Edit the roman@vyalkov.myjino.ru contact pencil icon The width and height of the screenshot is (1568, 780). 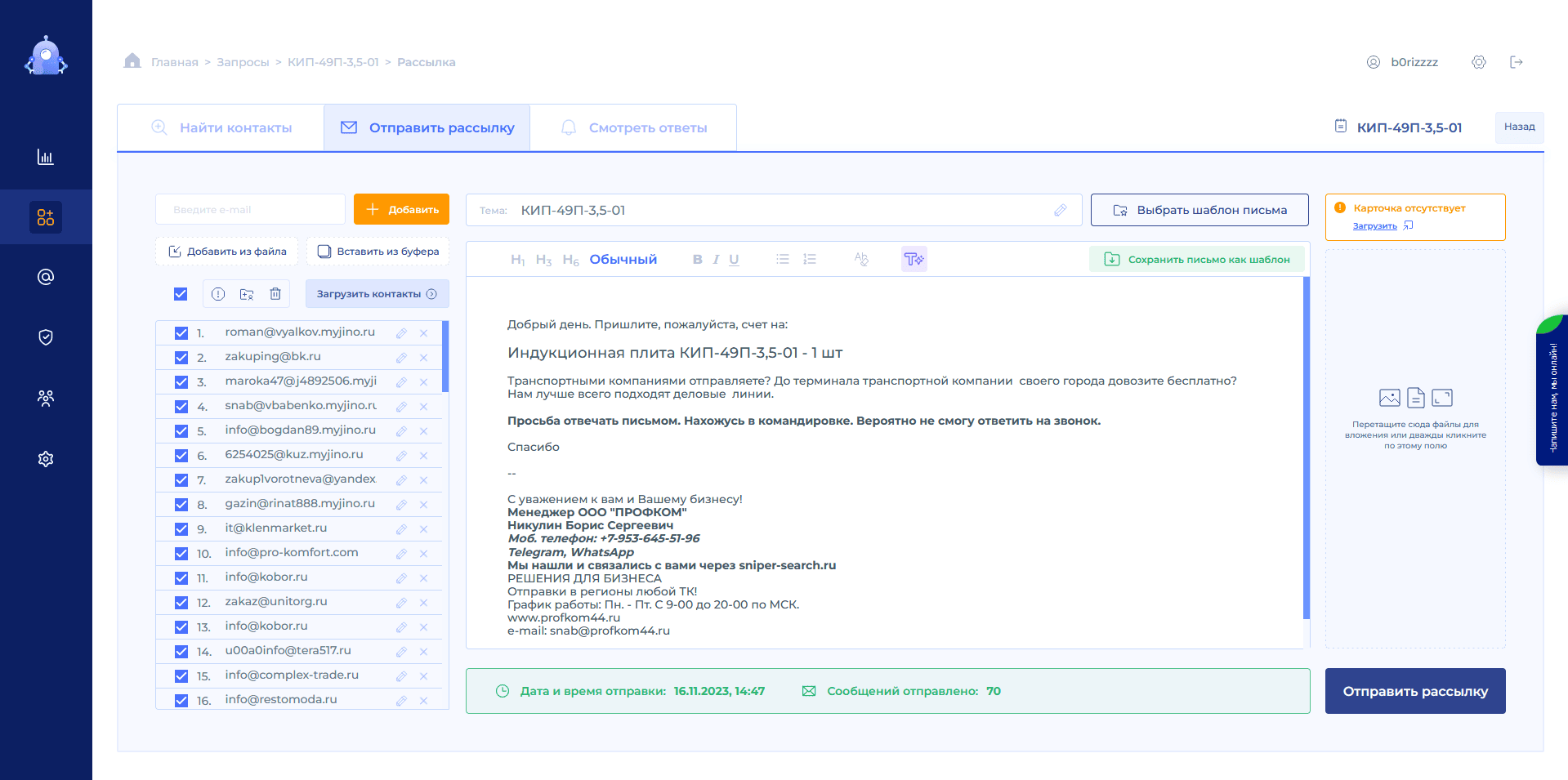pyautogui.click(x=401, y=333)
